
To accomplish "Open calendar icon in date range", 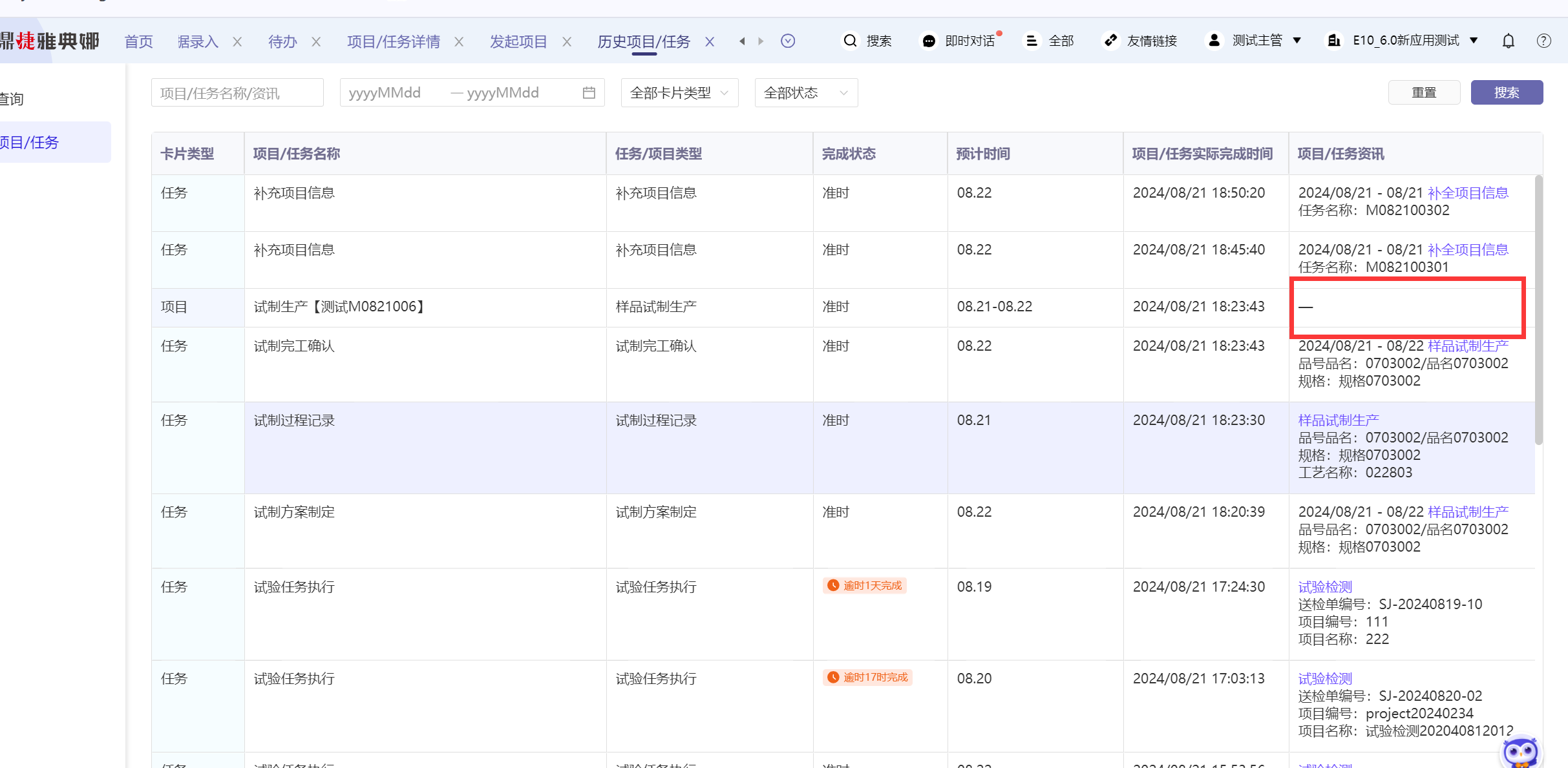I will [x=589, y=92].
